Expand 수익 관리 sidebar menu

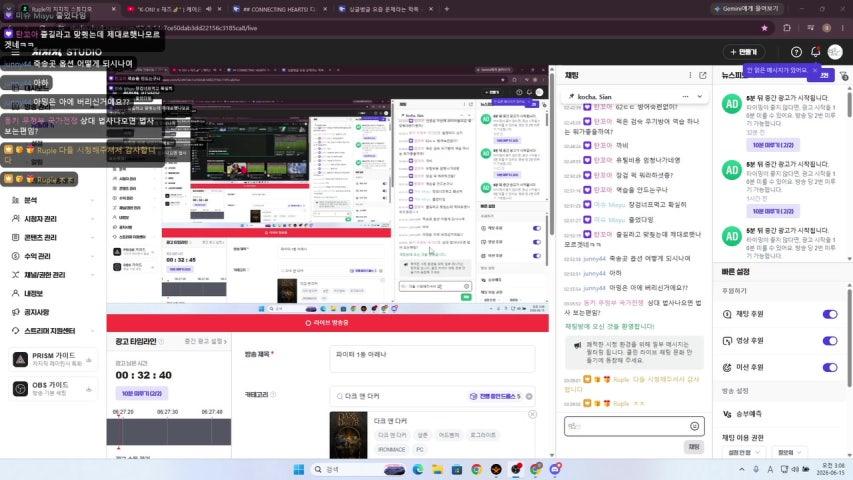pyautogui.click(x=53, y=256)
